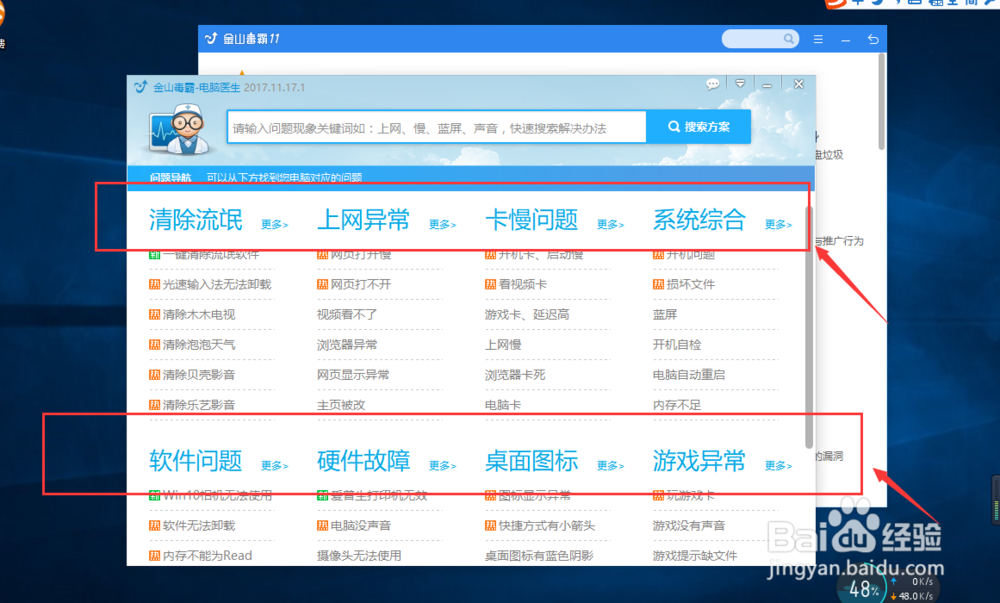Open the 游戏异常 category heading
The height and width of the screenshot is (603, 1000).
(699, 460)
